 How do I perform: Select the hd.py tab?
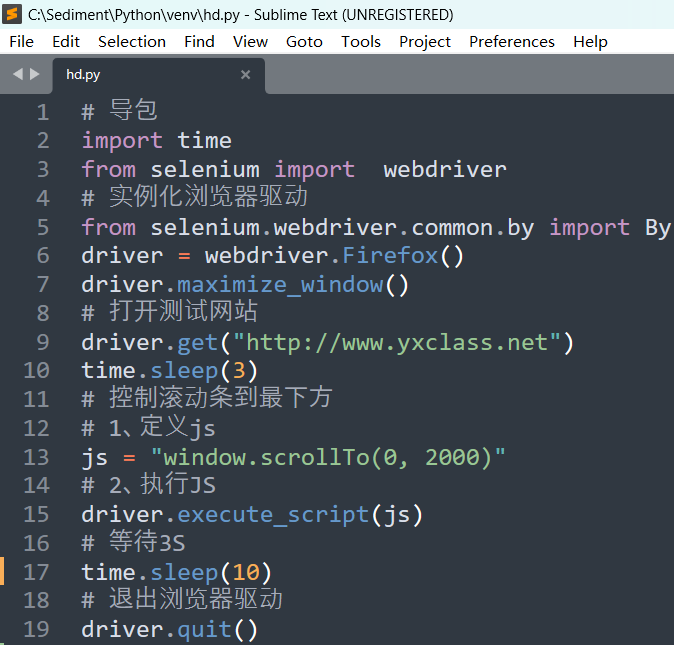(x=159, y=76)
